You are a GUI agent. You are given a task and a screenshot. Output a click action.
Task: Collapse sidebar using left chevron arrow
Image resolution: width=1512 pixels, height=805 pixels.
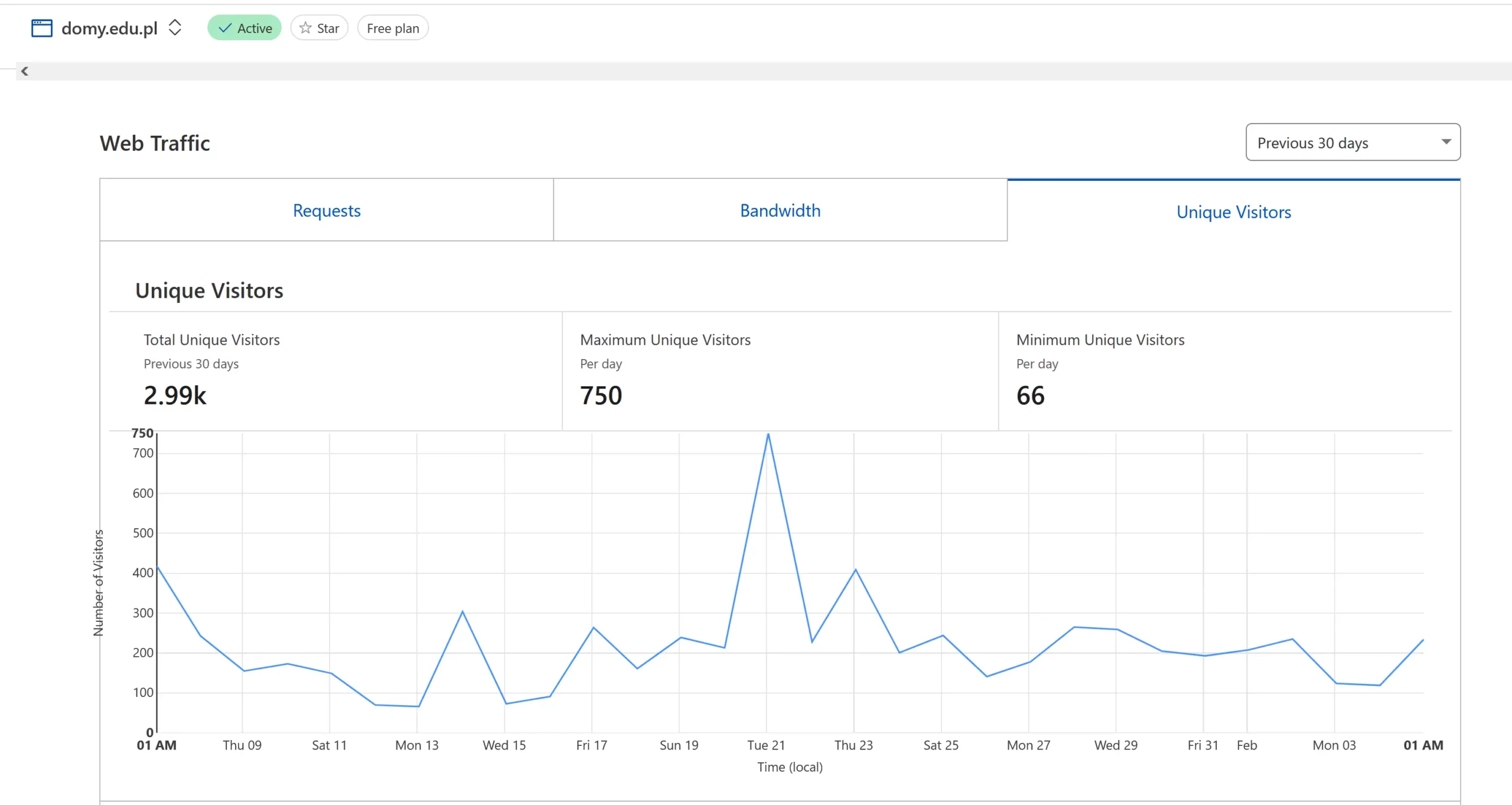(x=25, y=71)
